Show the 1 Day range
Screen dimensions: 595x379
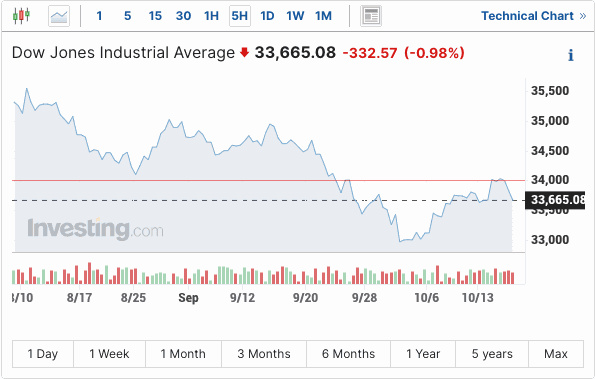pos(43,354)
